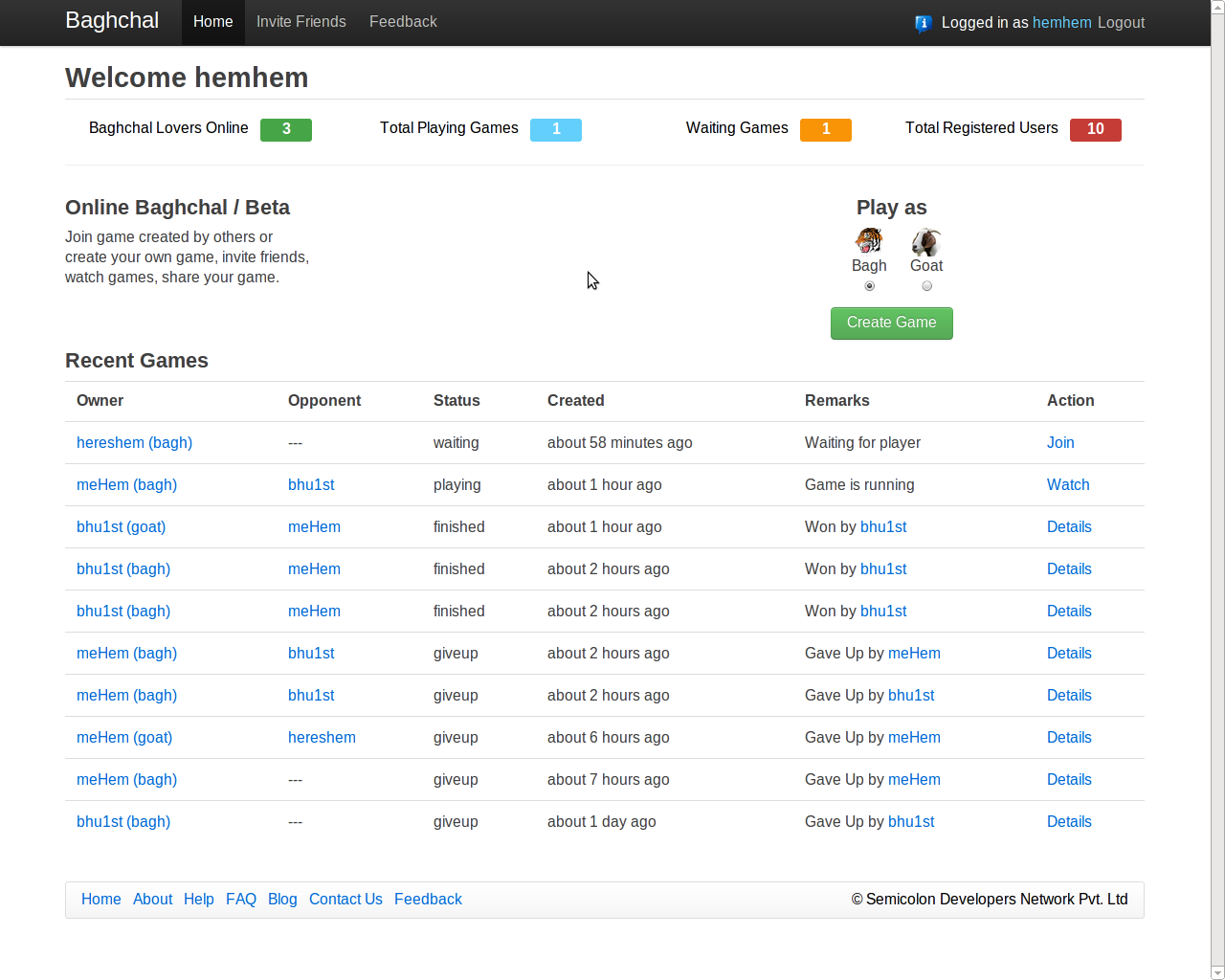Screen dimensions: 1225x980
Task: Open owner hereshem (bagh) link
Action: pyautogui.click(x=134, y=443)
